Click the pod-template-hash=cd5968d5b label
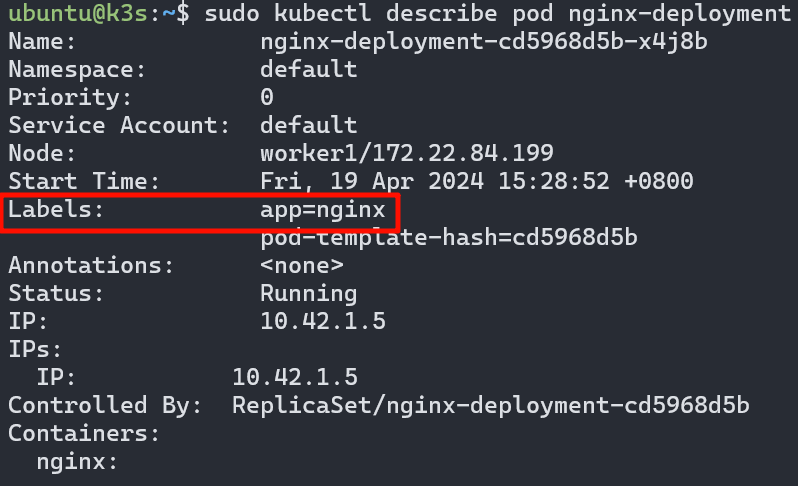The width and height of the screenshot is (798, 486). coord(448,238)
